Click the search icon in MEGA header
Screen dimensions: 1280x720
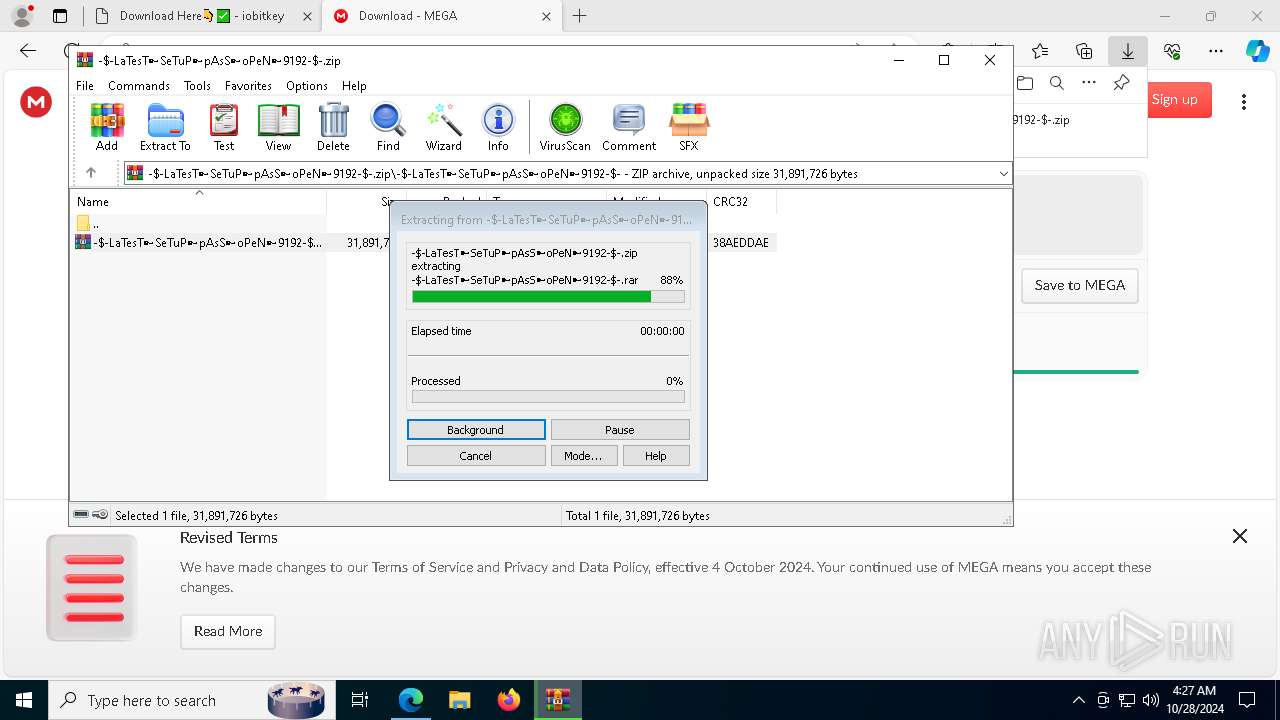click(x=1057, y=83)
